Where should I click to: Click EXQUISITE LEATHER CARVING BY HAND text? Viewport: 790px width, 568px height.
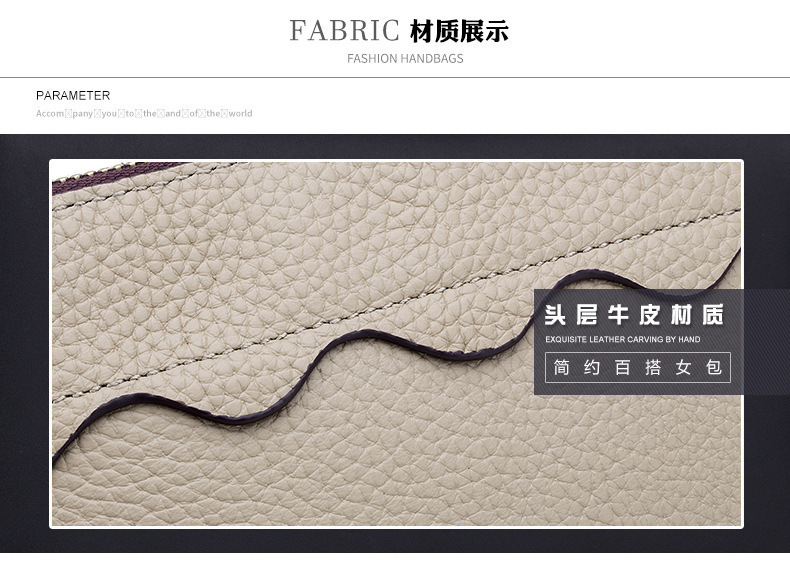[622, 340]
